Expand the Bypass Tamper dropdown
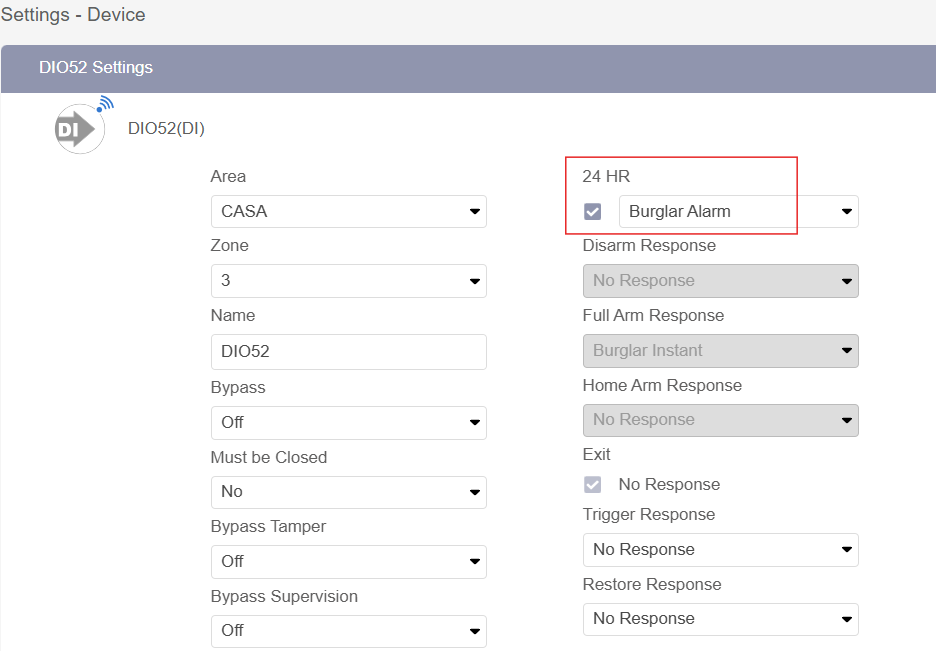Screen dimensions: 936x651 coord(348,562)
